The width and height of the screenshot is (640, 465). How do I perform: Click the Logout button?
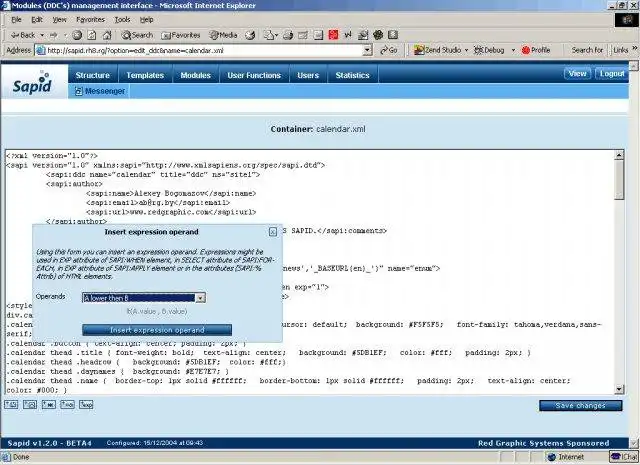click(612, 74)
